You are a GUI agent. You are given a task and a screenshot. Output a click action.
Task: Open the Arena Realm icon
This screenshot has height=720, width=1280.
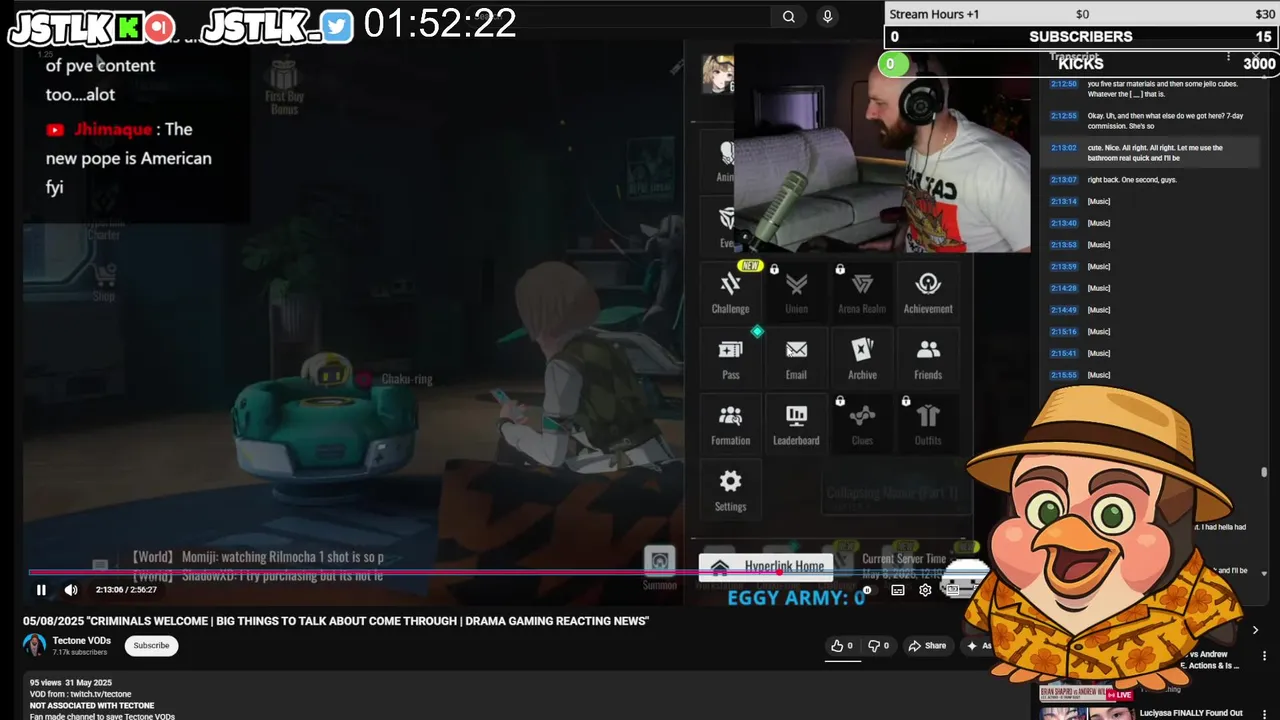pos(862,292)
